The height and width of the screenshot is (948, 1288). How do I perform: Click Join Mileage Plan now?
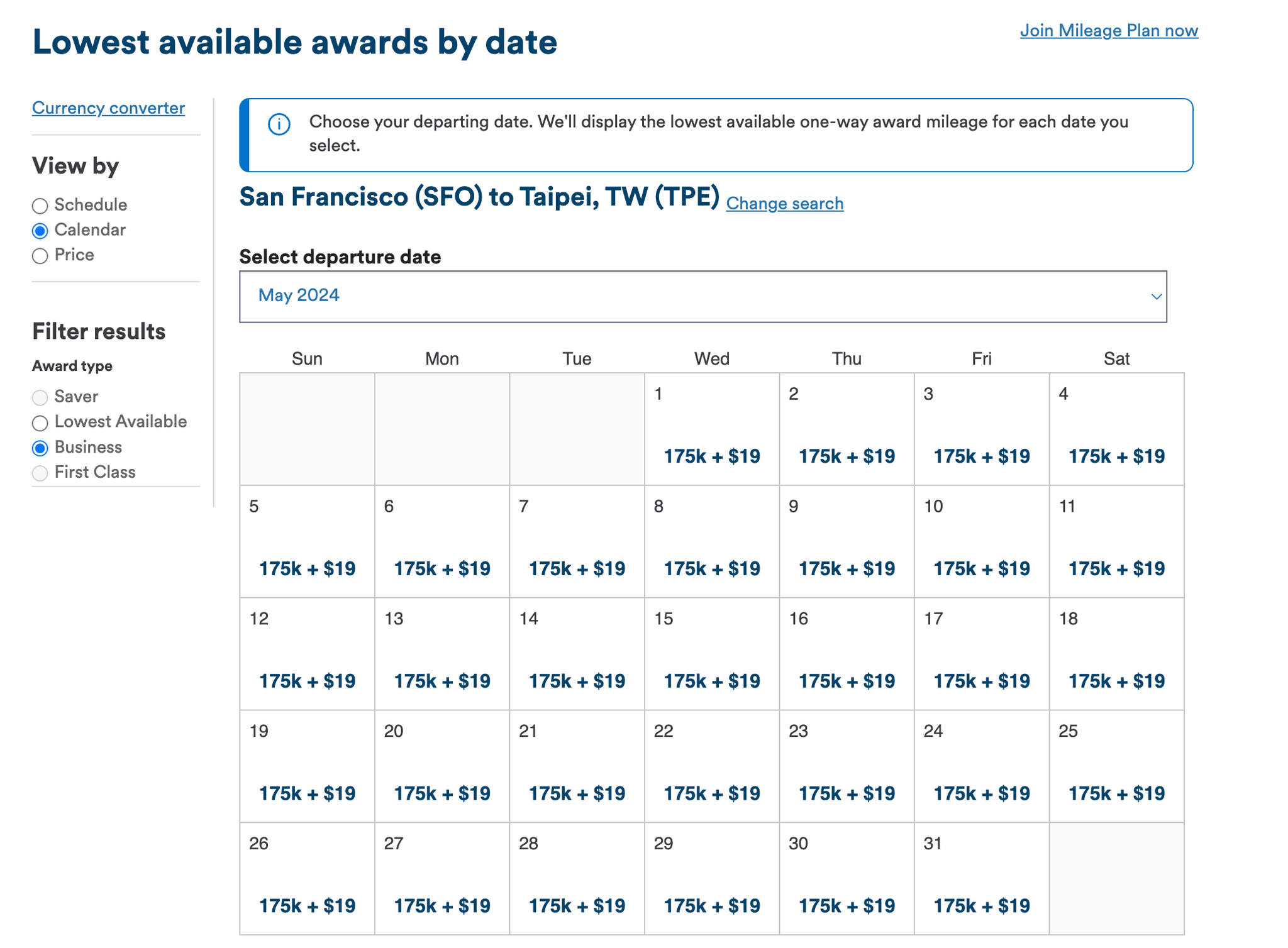[1109, 30]
